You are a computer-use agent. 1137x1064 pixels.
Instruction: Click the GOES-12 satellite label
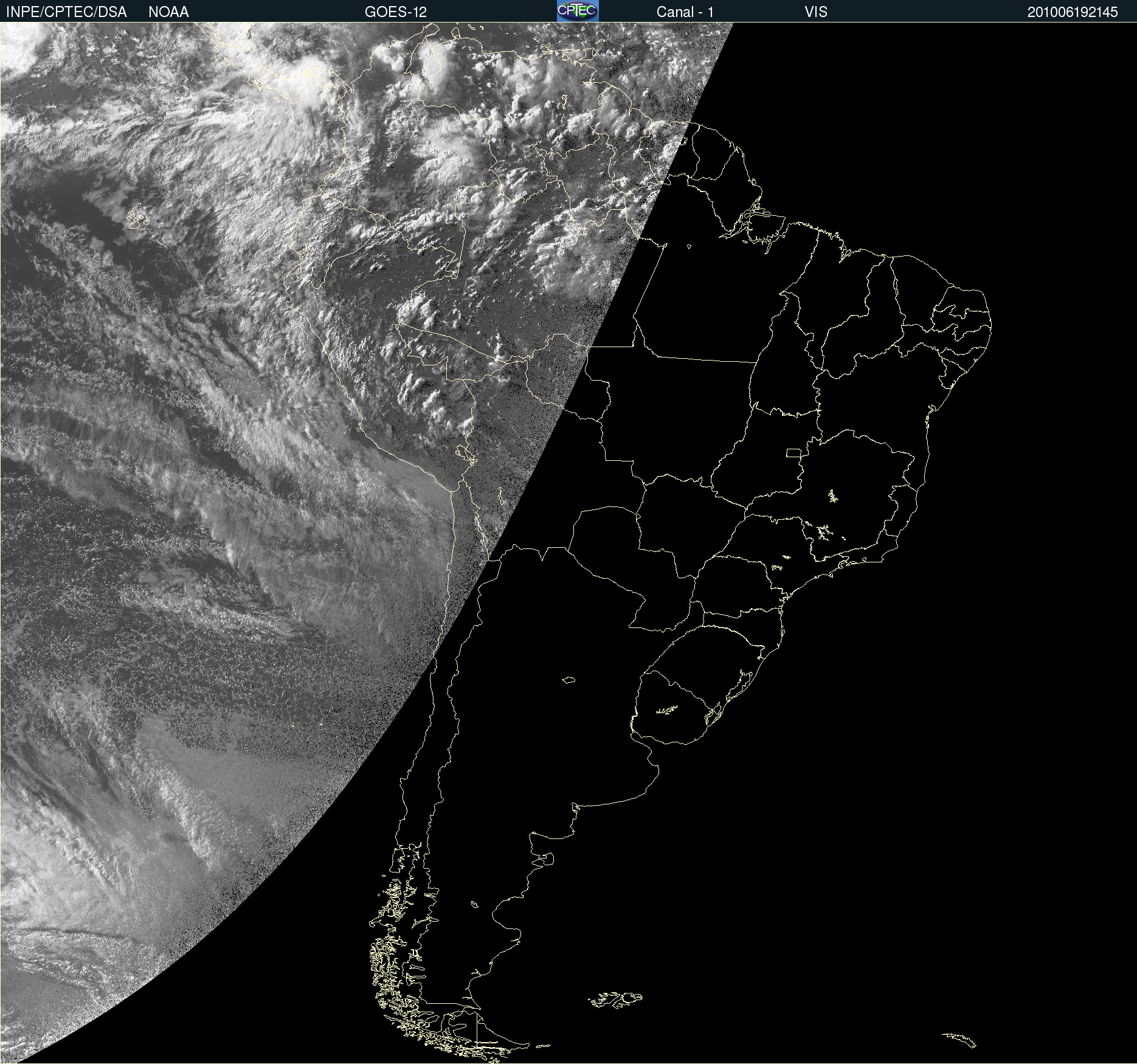pyautogui.click(x=396, y=12)
